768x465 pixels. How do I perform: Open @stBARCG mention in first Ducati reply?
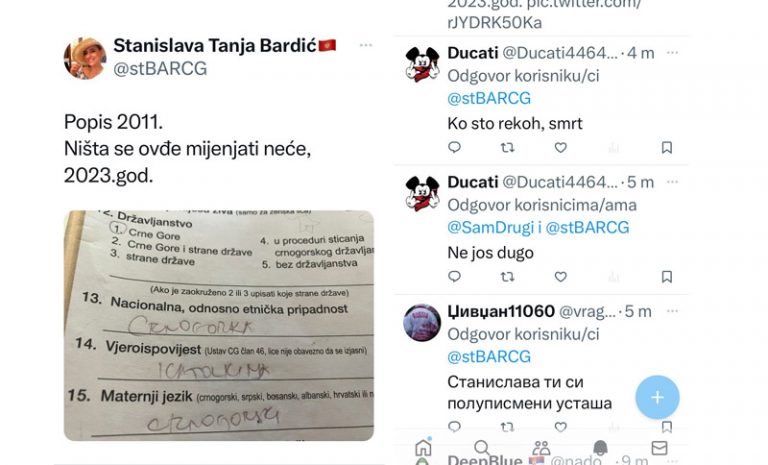pyautogui.click(x=489, y=98)
